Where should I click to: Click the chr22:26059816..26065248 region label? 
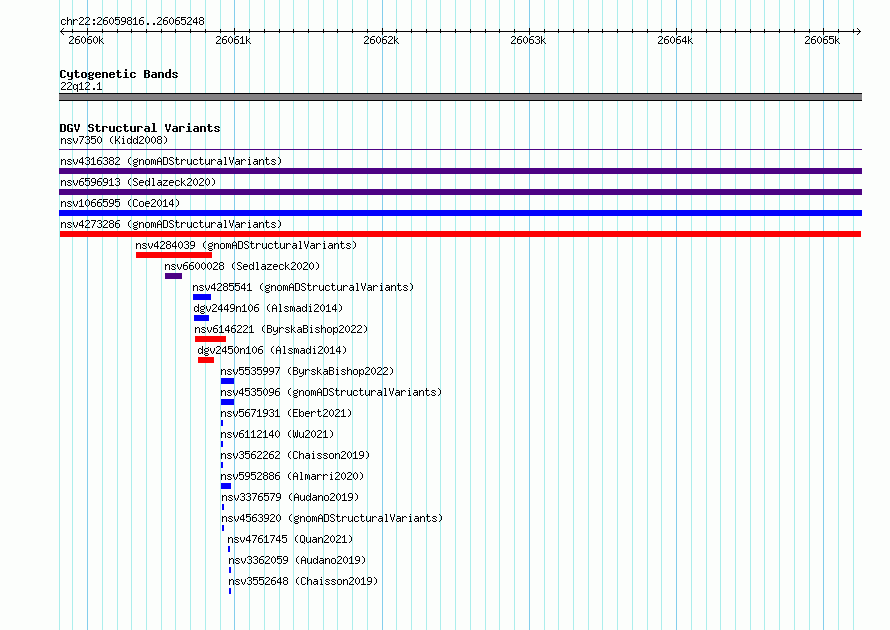(132, 22)
